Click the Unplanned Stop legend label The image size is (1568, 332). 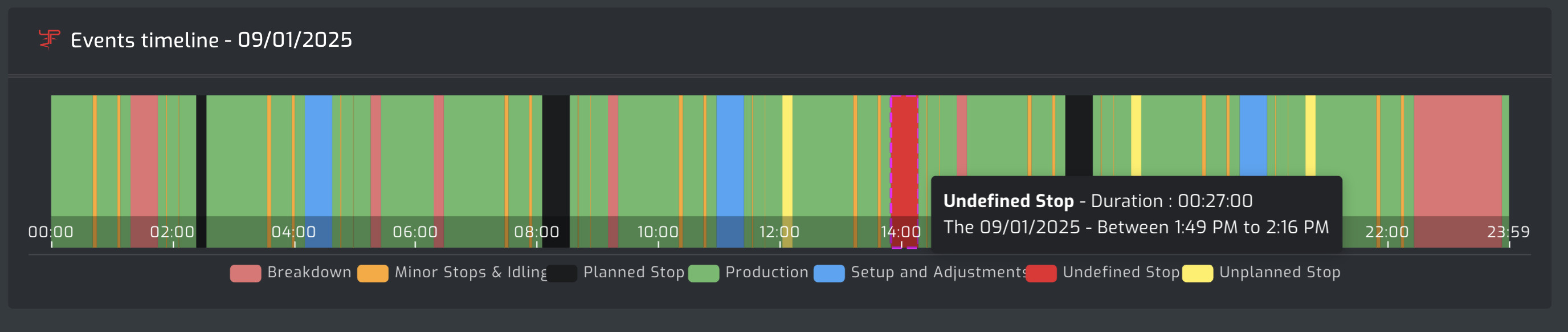1280,272
